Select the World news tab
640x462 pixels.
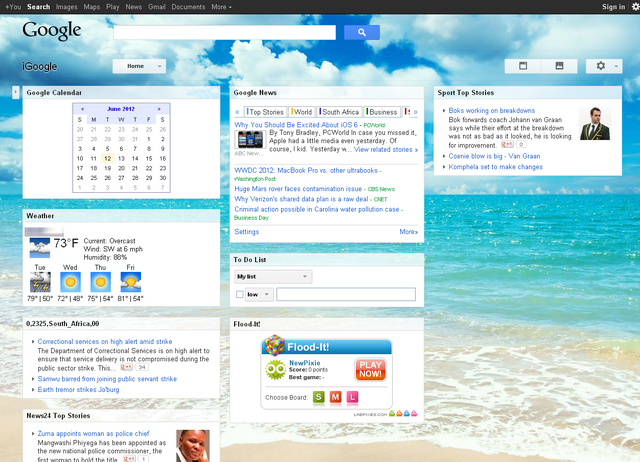coord(302,112)
